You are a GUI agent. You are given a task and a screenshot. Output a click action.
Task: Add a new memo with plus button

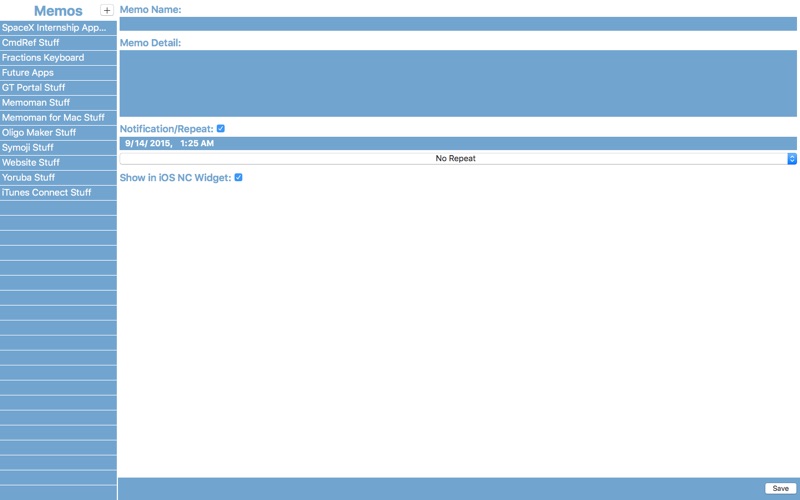[107, 10]
